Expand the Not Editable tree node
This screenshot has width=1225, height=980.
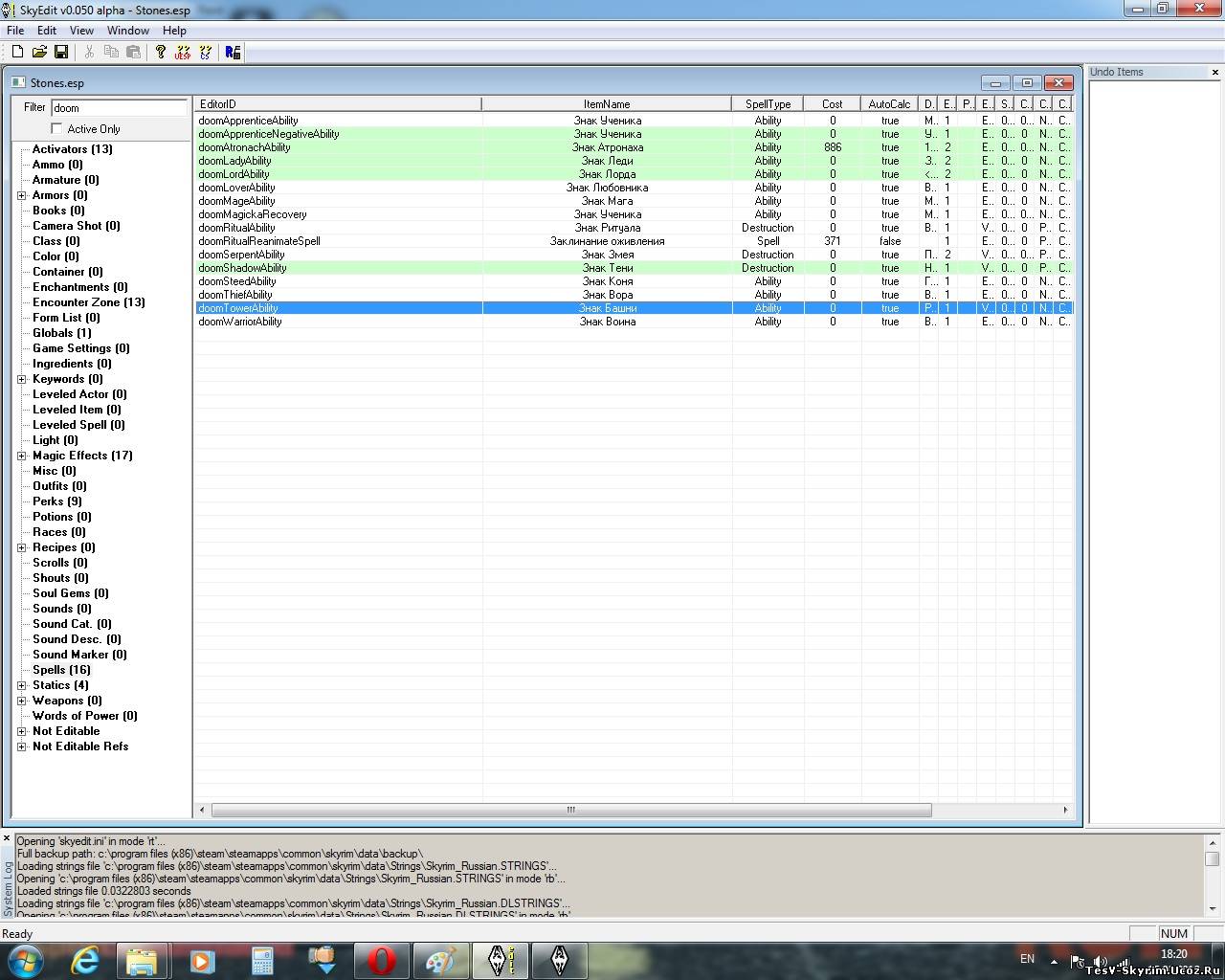click(x=21, y=731)
